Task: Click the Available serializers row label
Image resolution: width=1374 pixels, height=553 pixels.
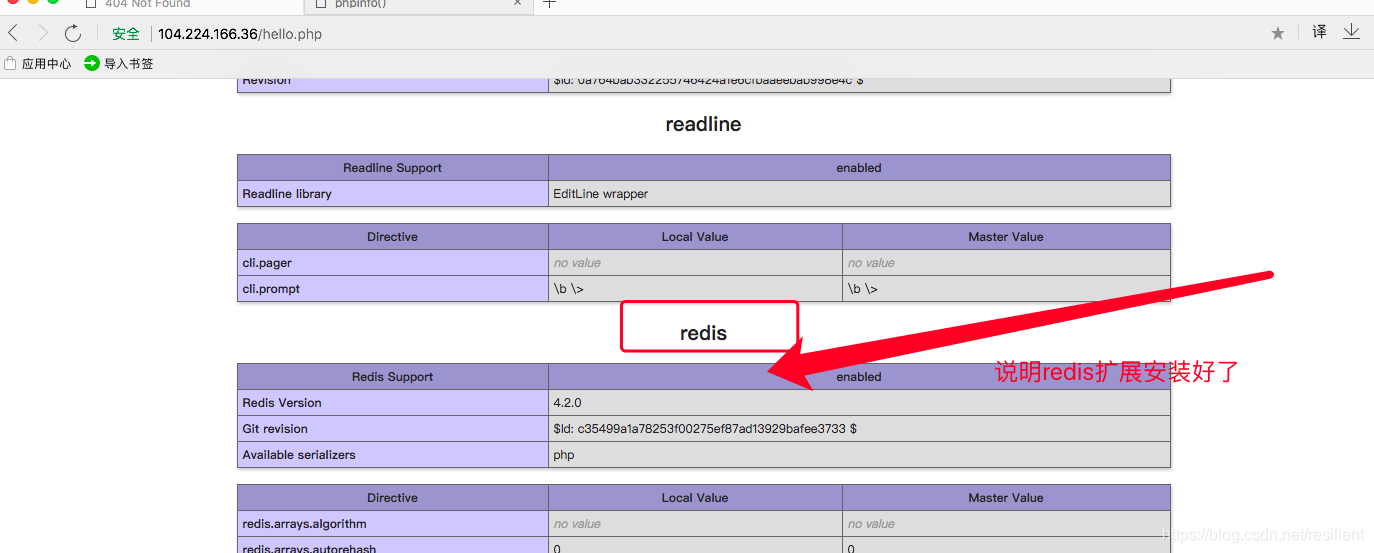Action: [x=393, y=455]
